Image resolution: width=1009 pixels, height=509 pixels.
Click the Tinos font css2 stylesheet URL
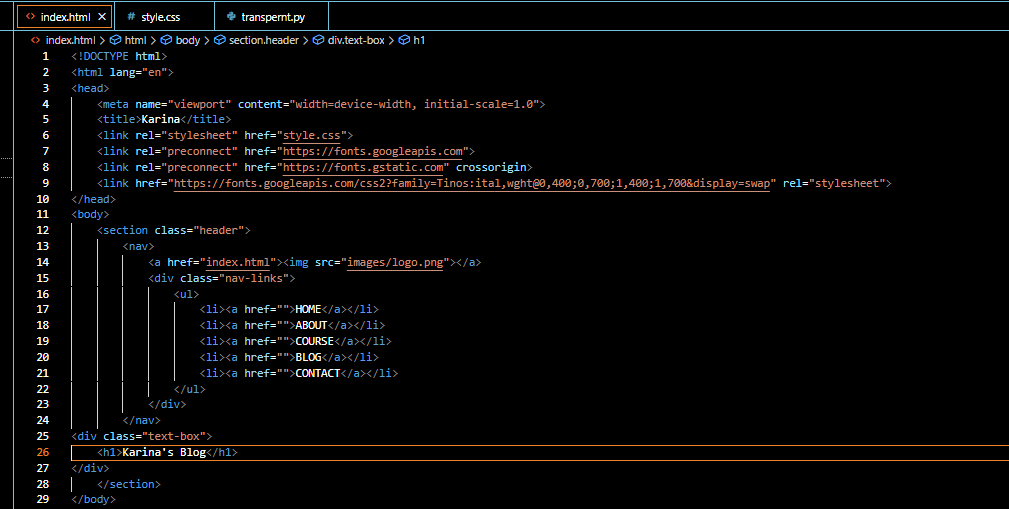coord(472,183)
